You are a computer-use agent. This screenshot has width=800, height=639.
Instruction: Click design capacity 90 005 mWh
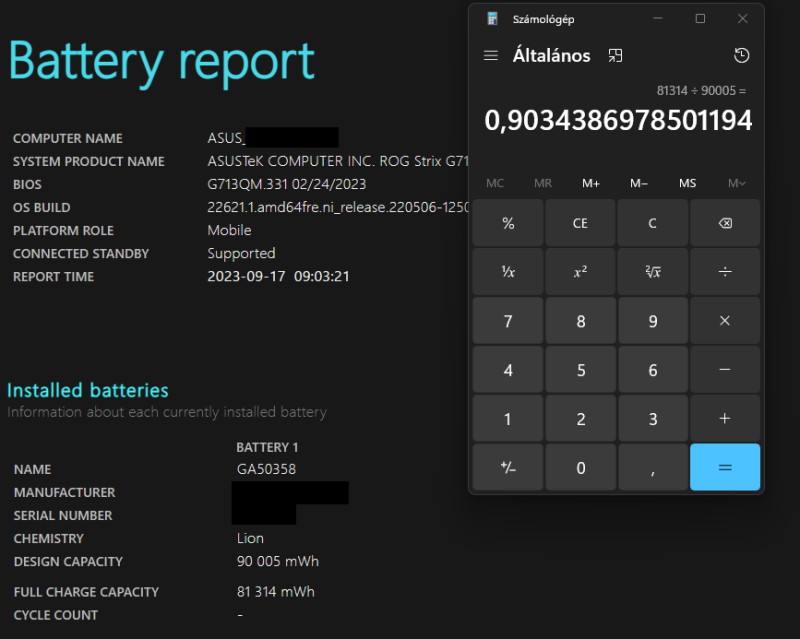278,561
